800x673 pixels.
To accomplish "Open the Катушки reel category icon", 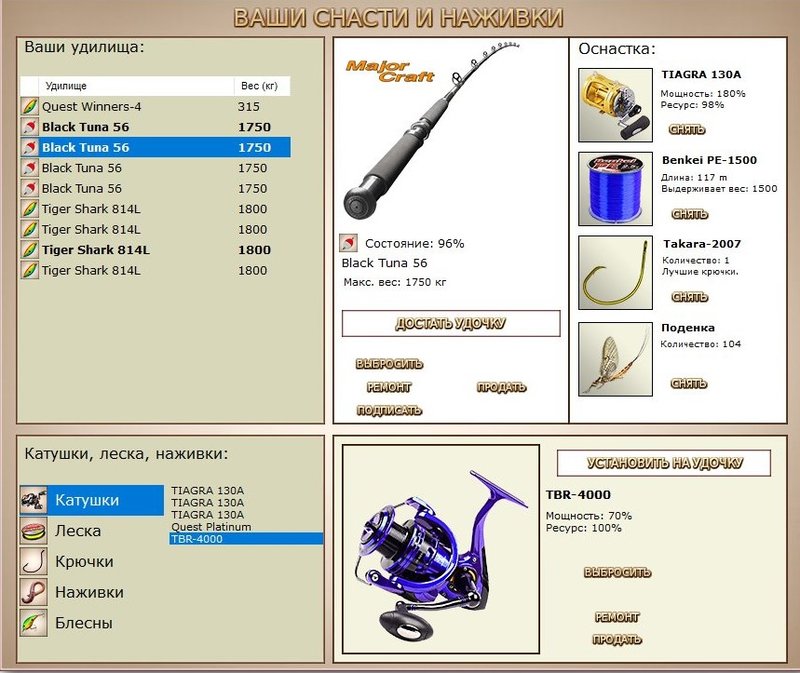I will point(34,500).
